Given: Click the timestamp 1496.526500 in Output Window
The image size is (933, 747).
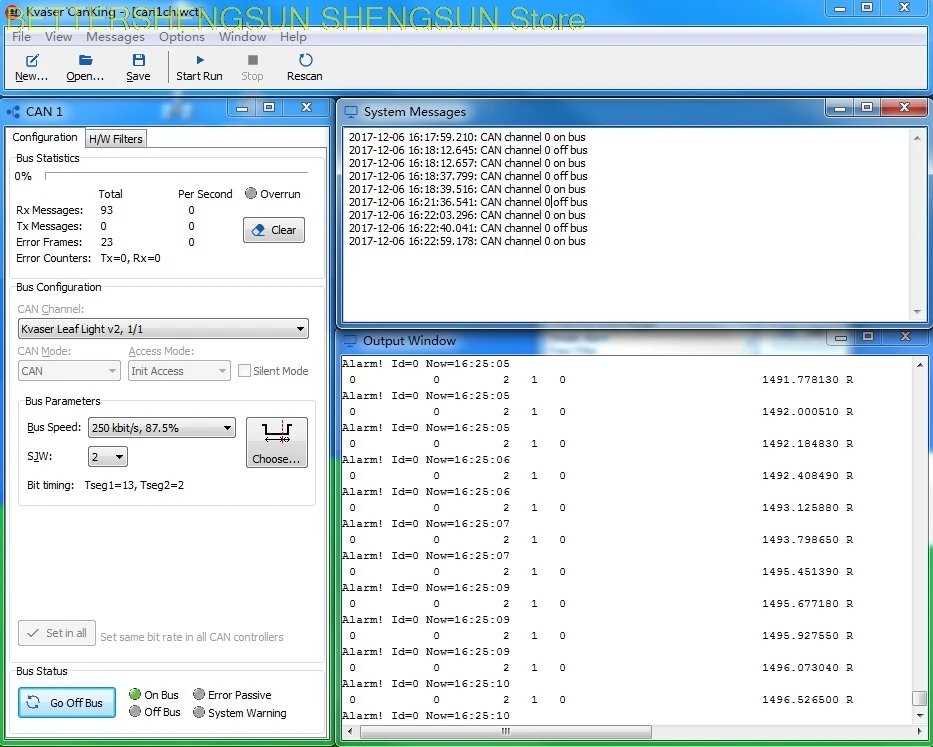Looking at the screenshot, I should 800,700.
